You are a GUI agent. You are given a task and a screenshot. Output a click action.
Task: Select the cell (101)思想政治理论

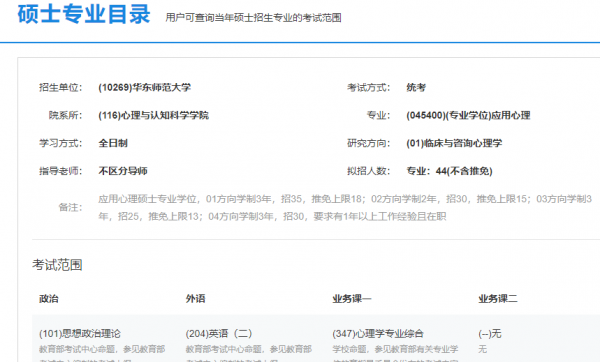(x=80, y=334)
